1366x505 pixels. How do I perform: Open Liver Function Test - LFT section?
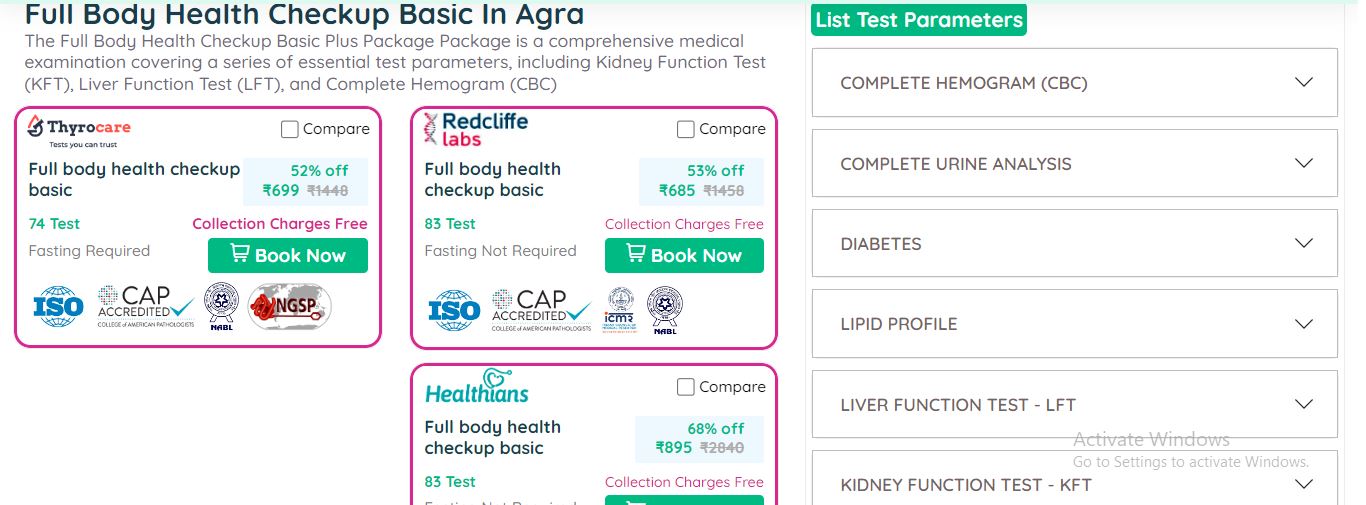[x=1074, y=405]
